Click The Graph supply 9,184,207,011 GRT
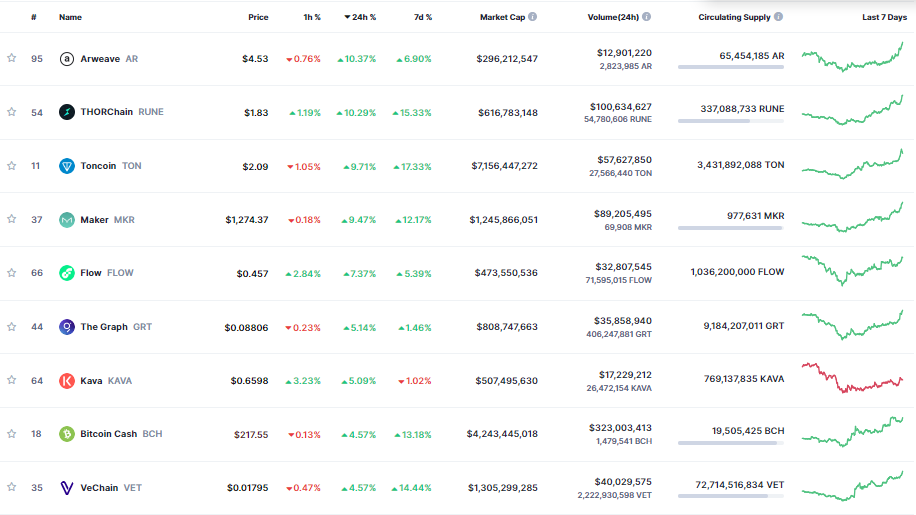Viewport: 916px width, 515px height. [x=744, y=326]
